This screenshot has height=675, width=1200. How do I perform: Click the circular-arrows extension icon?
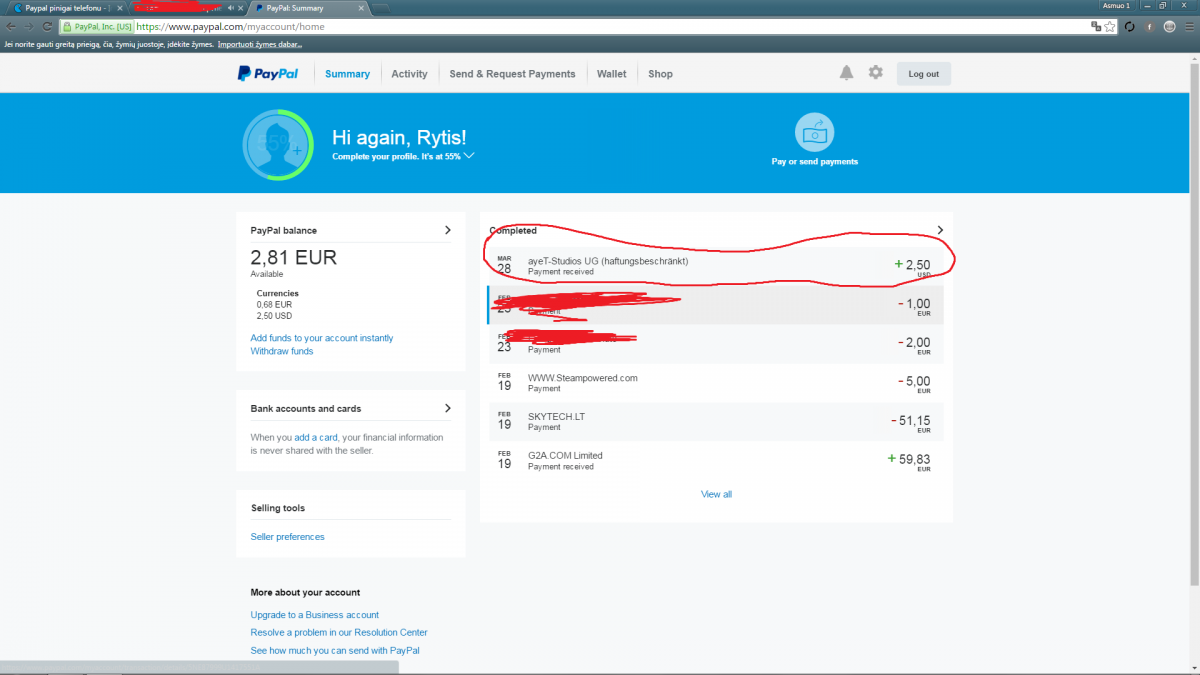click(1130, 27)
